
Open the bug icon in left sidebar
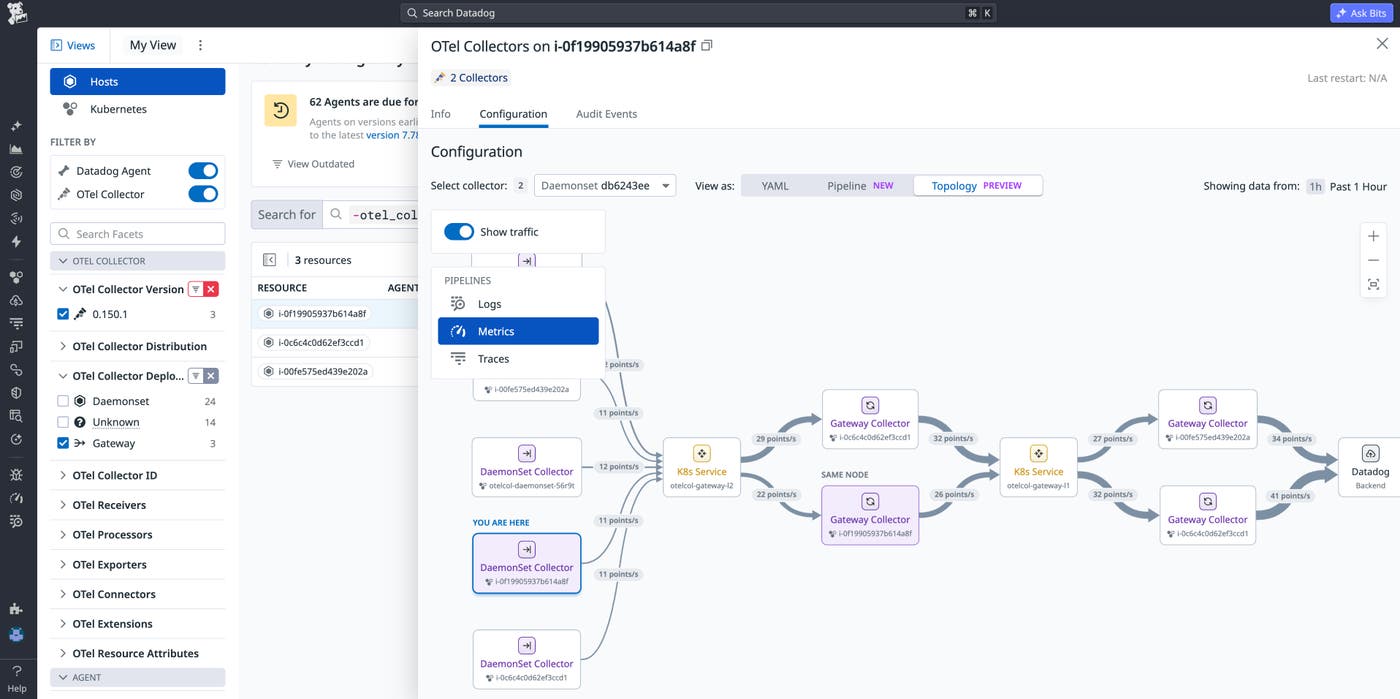click(16, 474)
